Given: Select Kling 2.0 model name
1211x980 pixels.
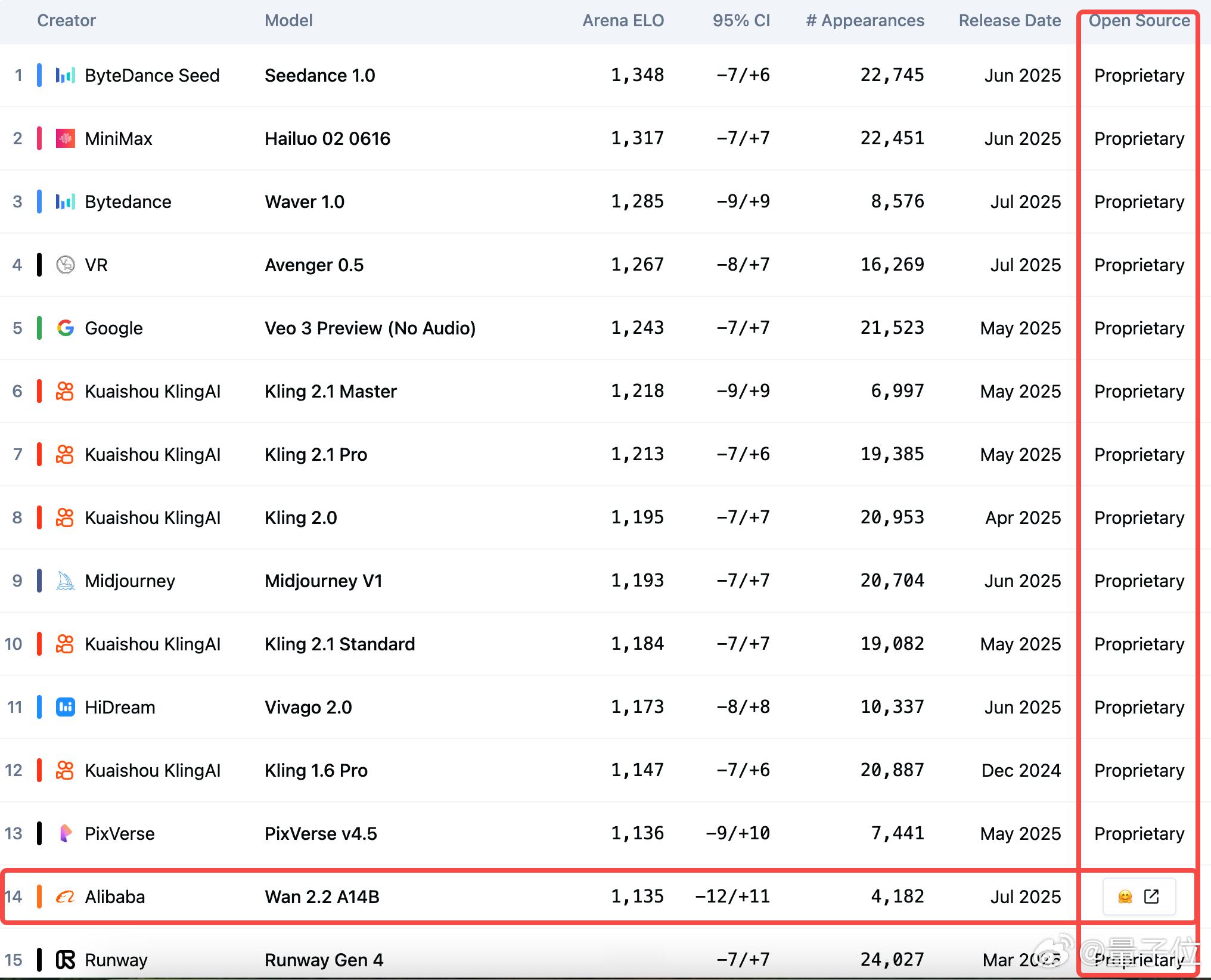Looking at the screenshot, I should click(x=301, y=518).
